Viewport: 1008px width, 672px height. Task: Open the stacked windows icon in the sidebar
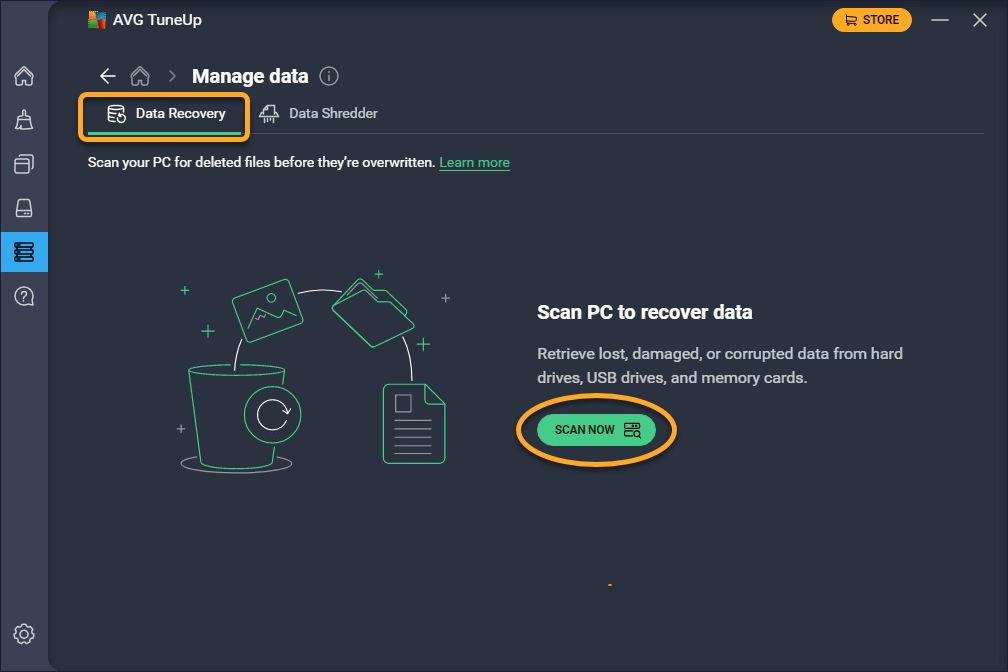point(24,164)
